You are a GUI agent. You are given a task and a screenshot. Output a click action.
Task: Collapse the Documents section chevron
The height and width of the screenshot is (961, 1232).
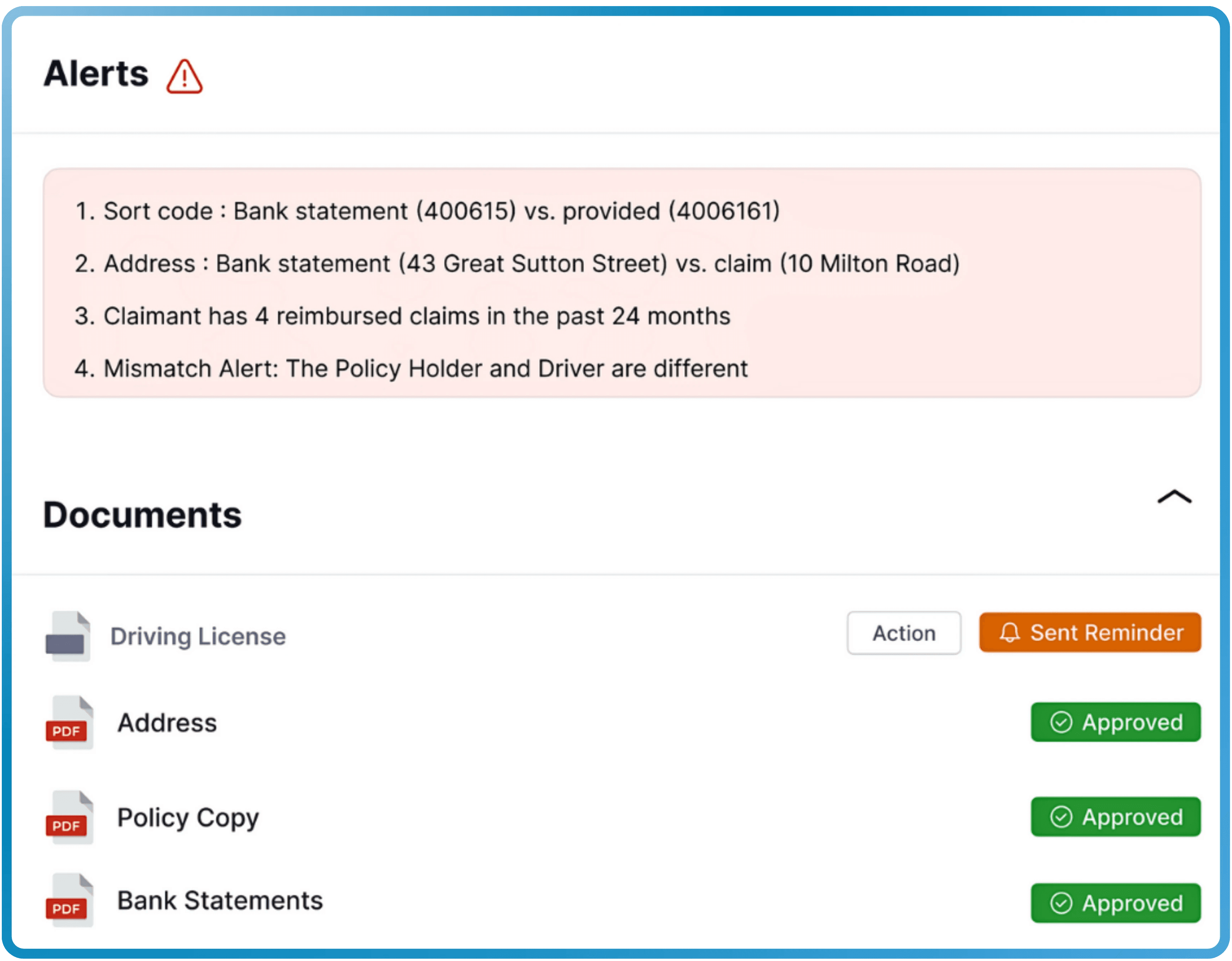point(1174,497)
